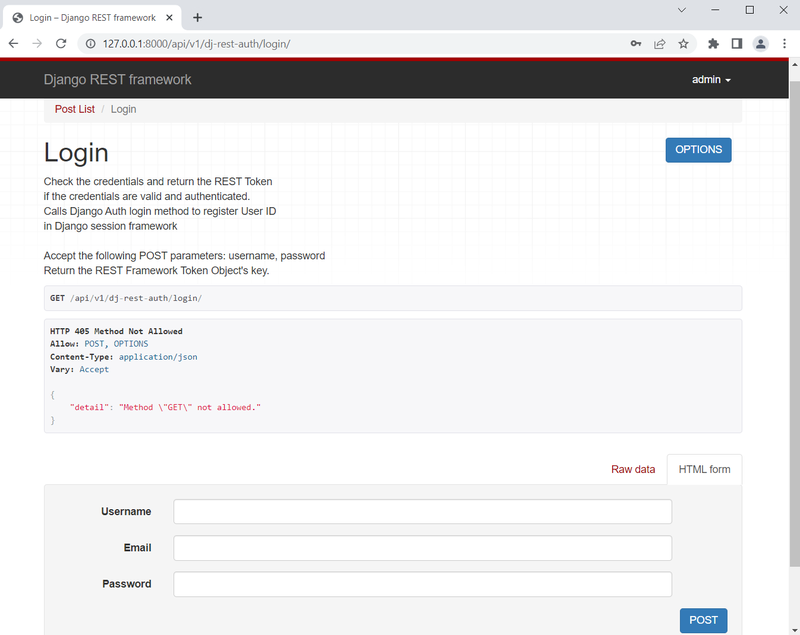Select the Login – Django REST framework tab
The height and width of the screenshot is (635, 800).
coord(92,18)
